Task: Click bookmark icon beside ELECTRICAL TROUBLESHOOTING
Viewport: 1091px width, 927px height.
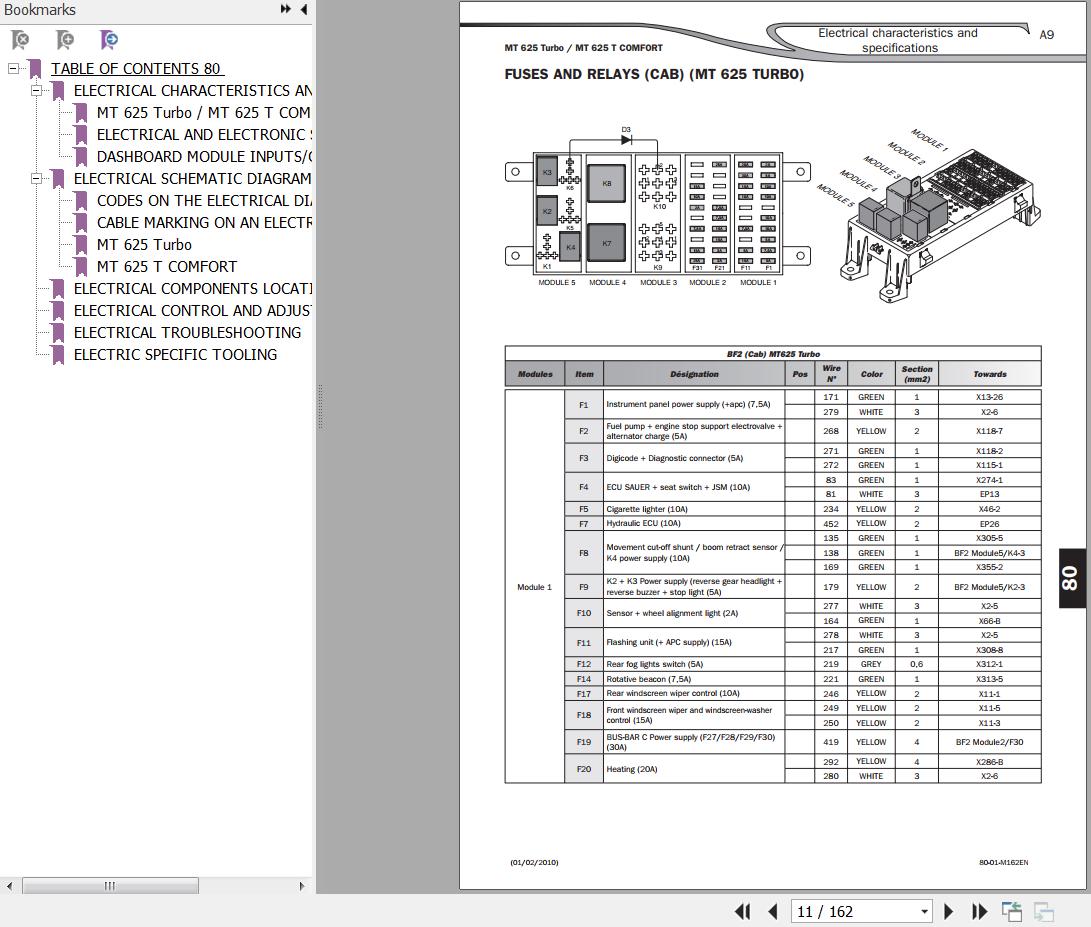Action: [x=58, y=333]
